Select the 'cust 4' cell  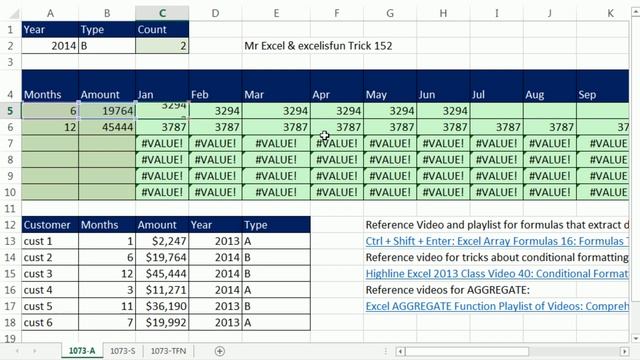pos(50,290)
